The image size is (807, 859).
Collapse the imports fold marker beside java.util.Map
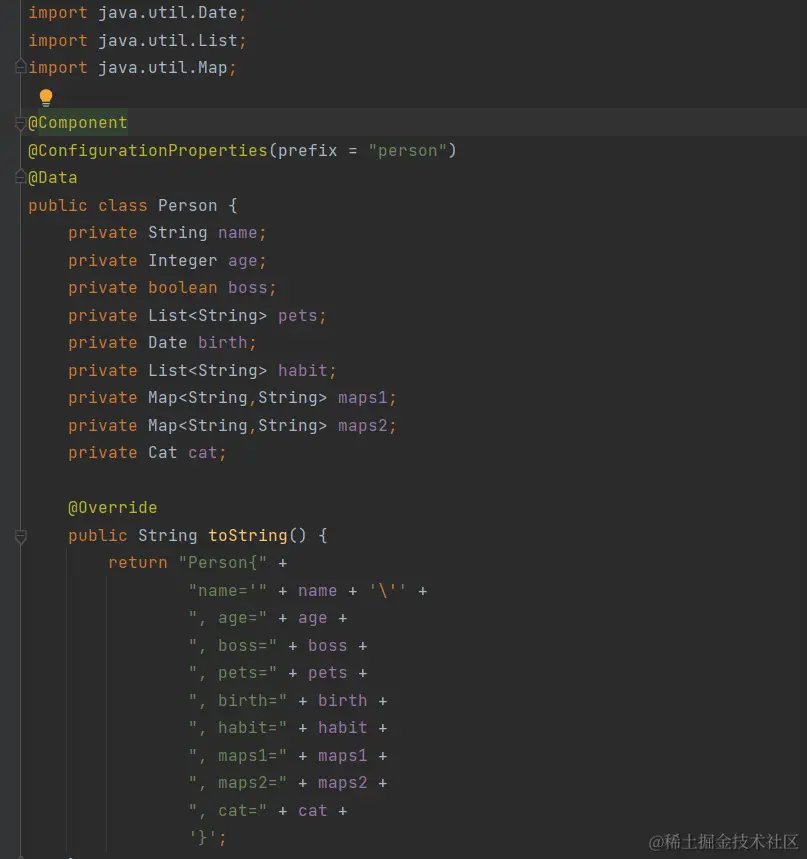[21, 67]
